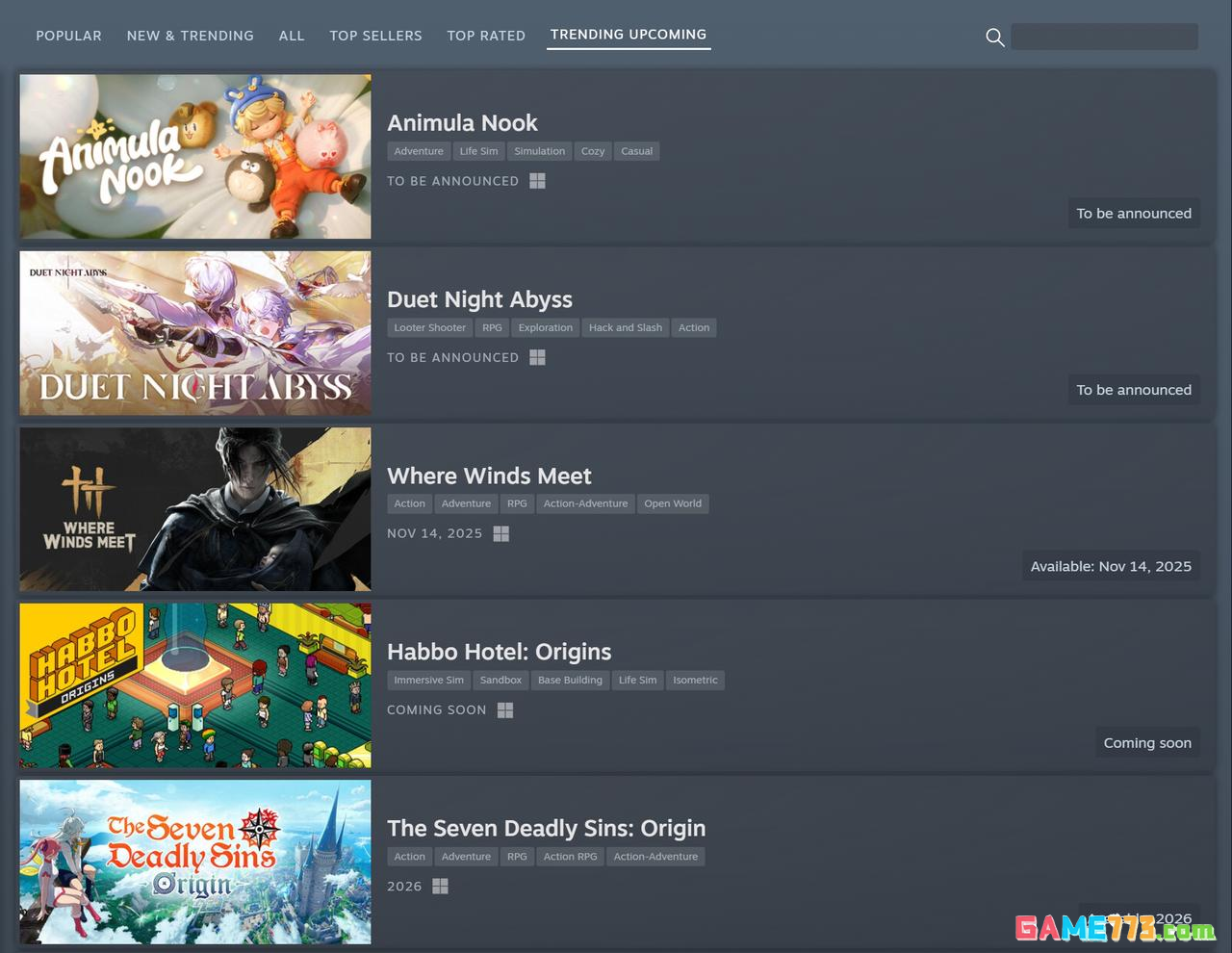Open the New & Trending tab
Viewport: 1232px width, 953px height.
[191, 36]
